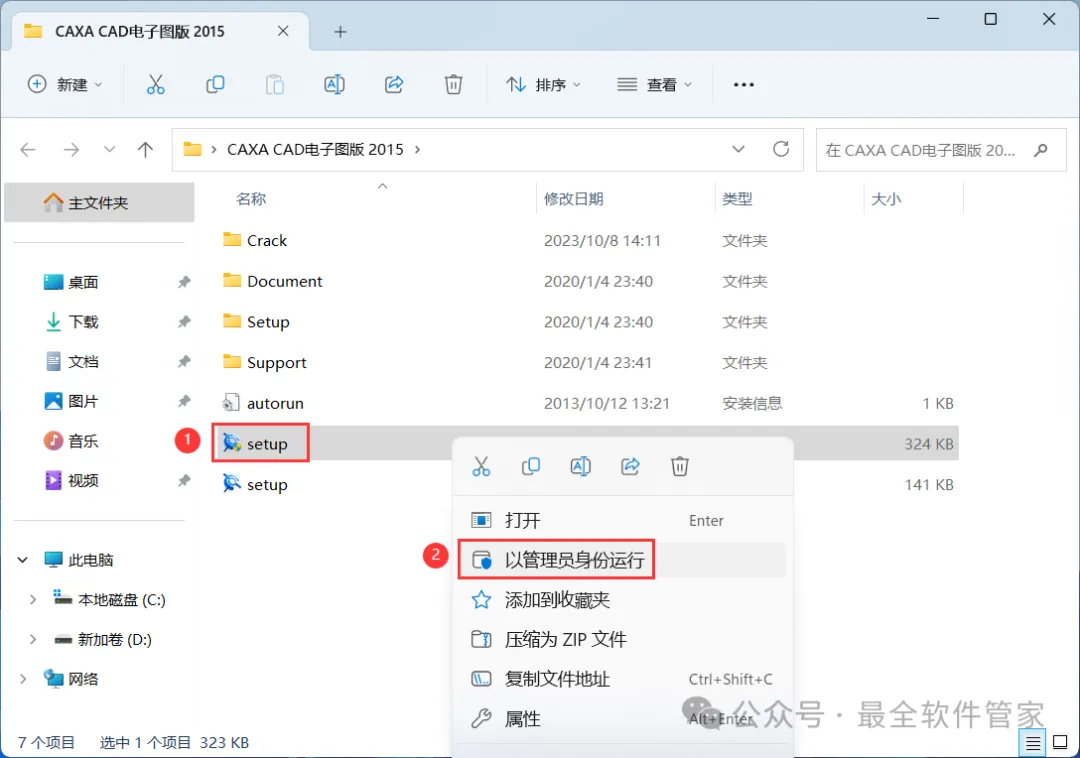The width and height of the screenshot is (1080, 758).
Task: Sort by the 修改日期 column header
Action: click(x=574, y=199)
